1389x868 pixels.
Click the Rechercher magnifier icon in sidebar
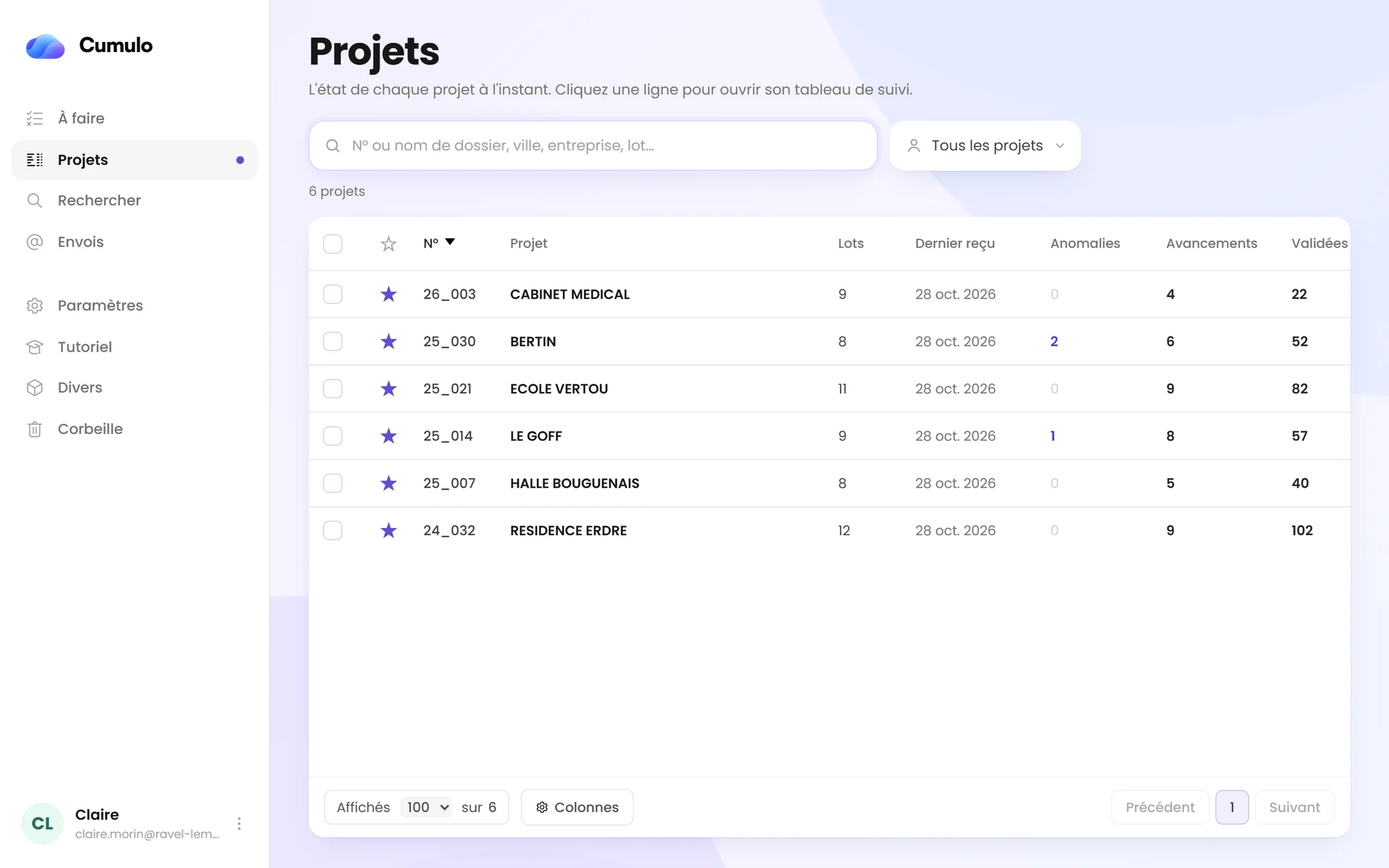pos(35,200)
